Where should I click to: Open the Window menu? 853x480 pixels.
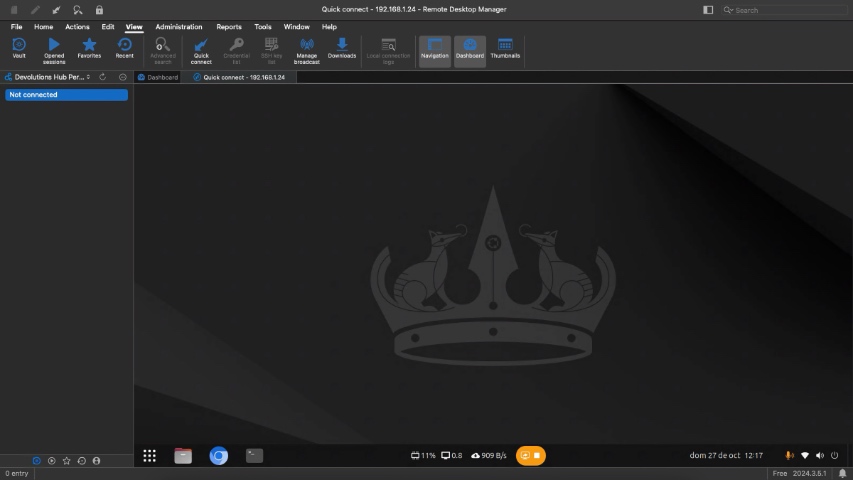tap(296, 27)
